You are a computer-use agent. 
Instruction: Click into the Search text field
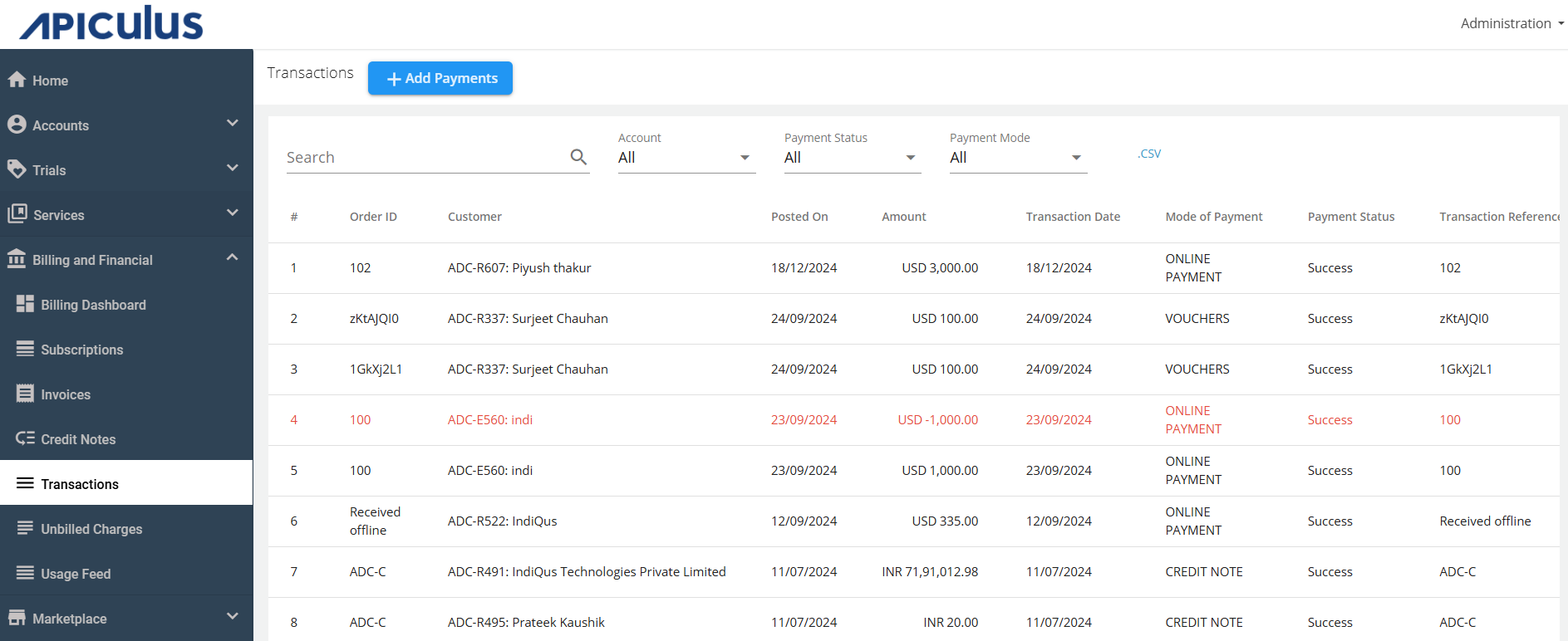pyautogui.click(x=424, y=158)
